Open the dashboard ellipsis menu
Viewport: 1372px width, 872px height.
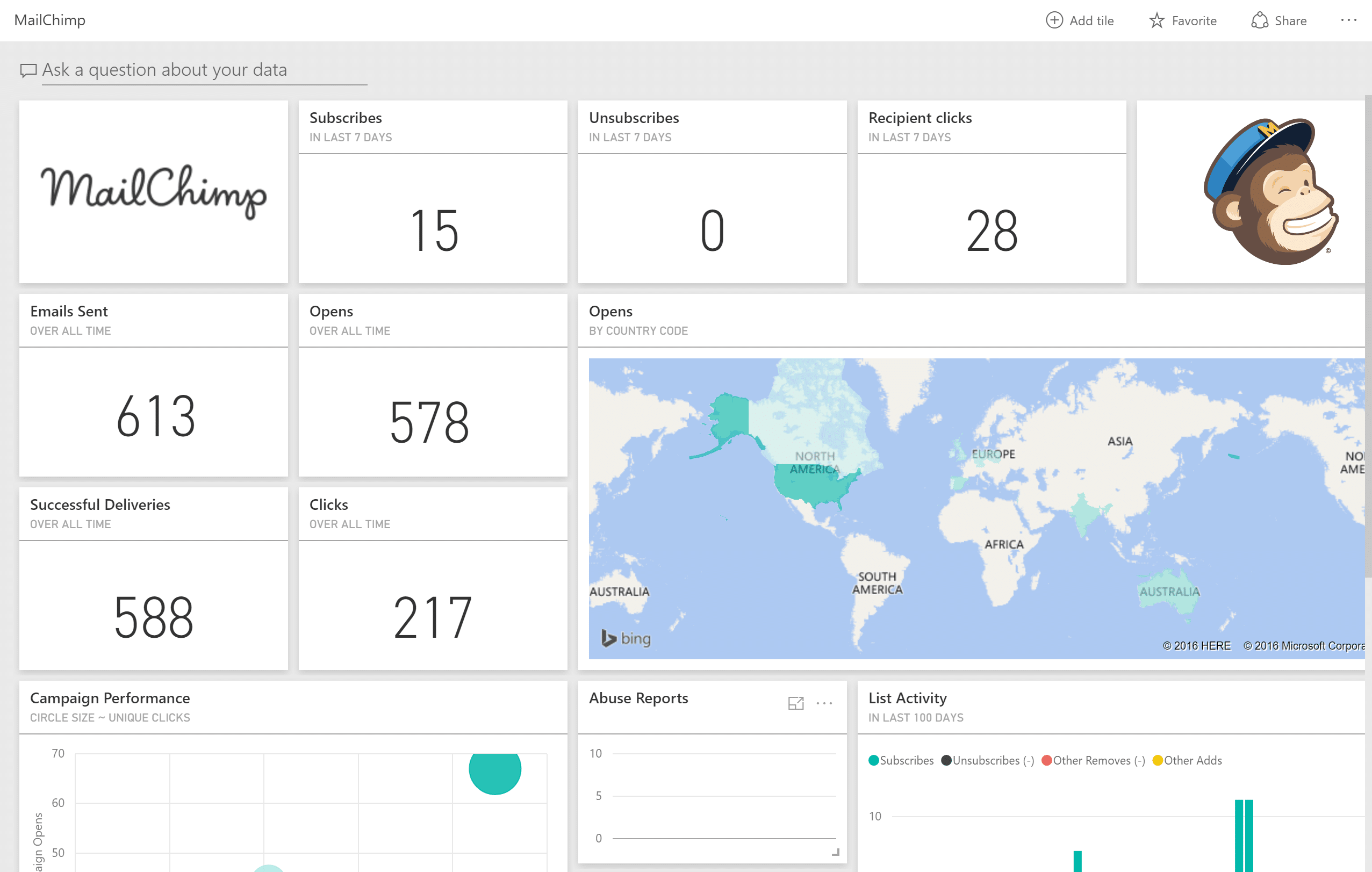1348,20
